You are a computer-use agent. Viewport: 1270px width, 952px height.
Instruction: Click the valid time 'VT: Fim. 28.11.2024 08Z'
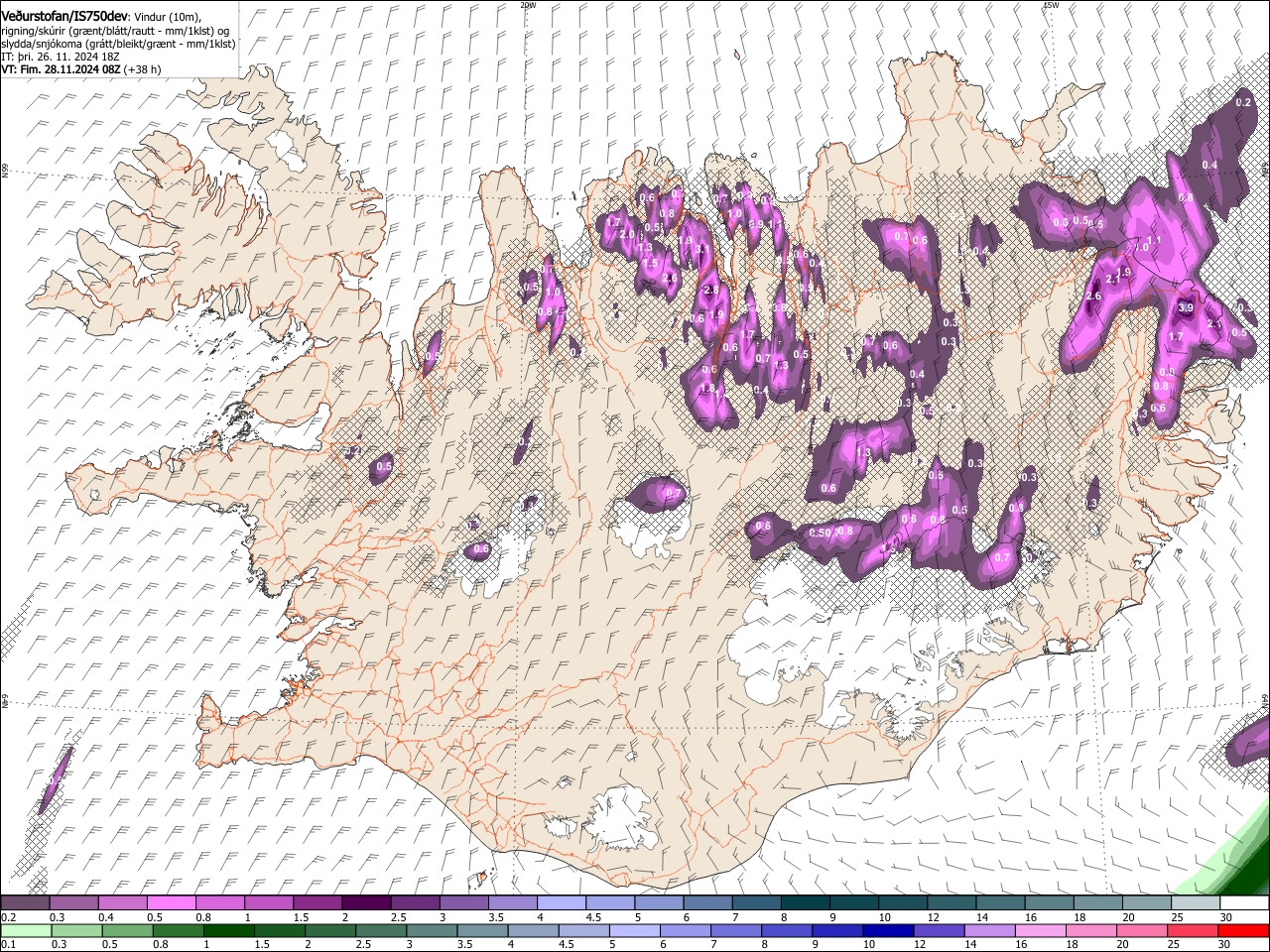coord(62,69)
